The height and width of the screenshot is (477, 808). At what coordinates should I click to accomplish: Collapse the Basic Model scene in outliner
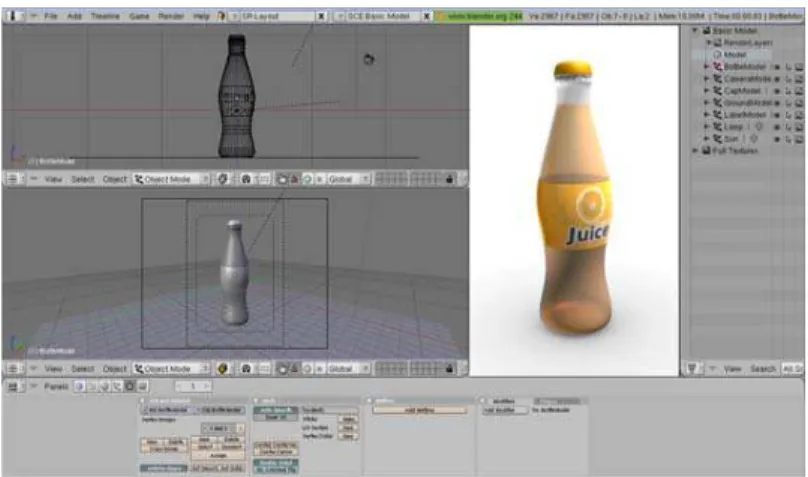coord(695,30)
